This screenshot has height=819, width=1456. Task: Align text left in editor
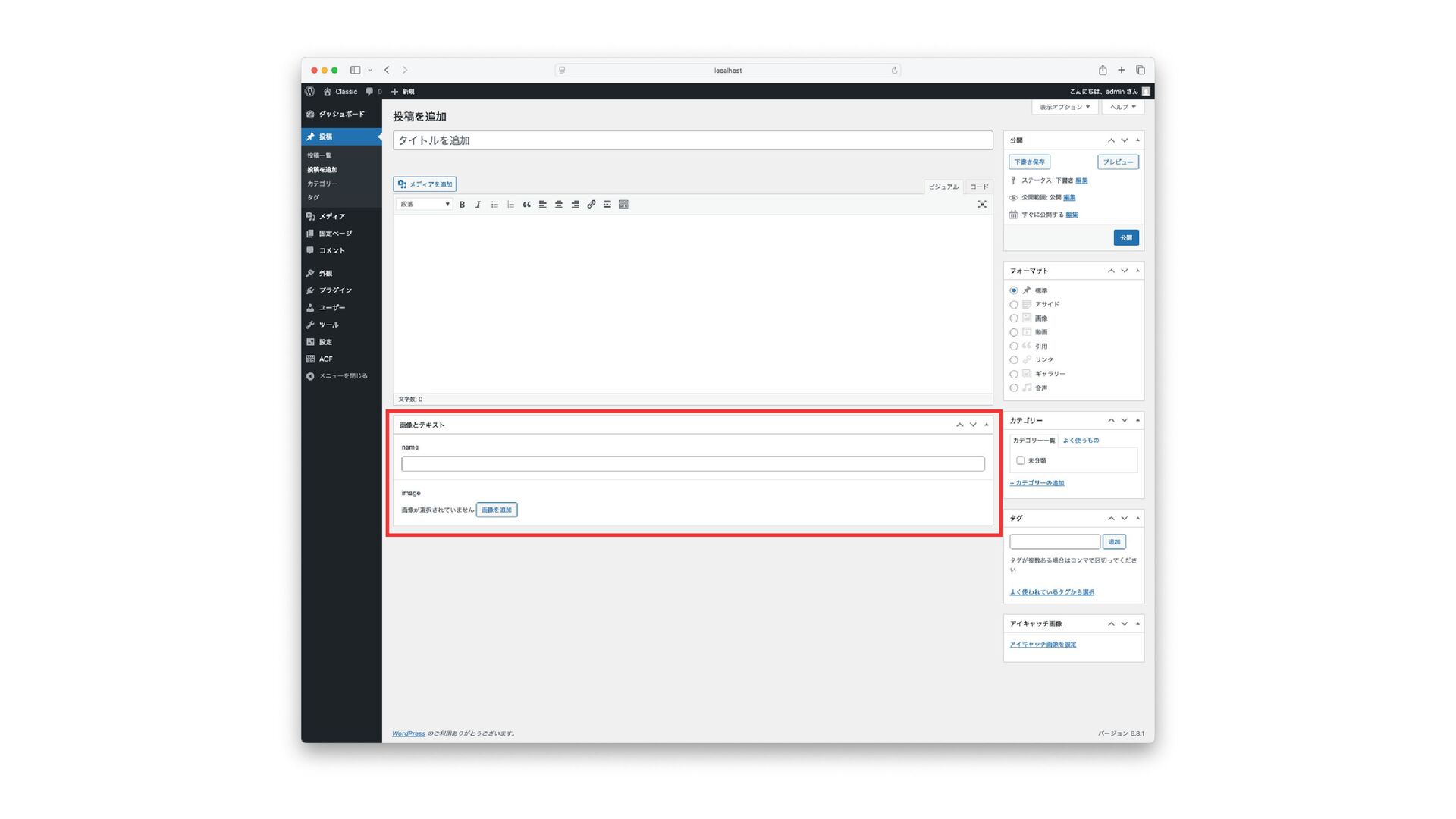[x=543, y=205]
